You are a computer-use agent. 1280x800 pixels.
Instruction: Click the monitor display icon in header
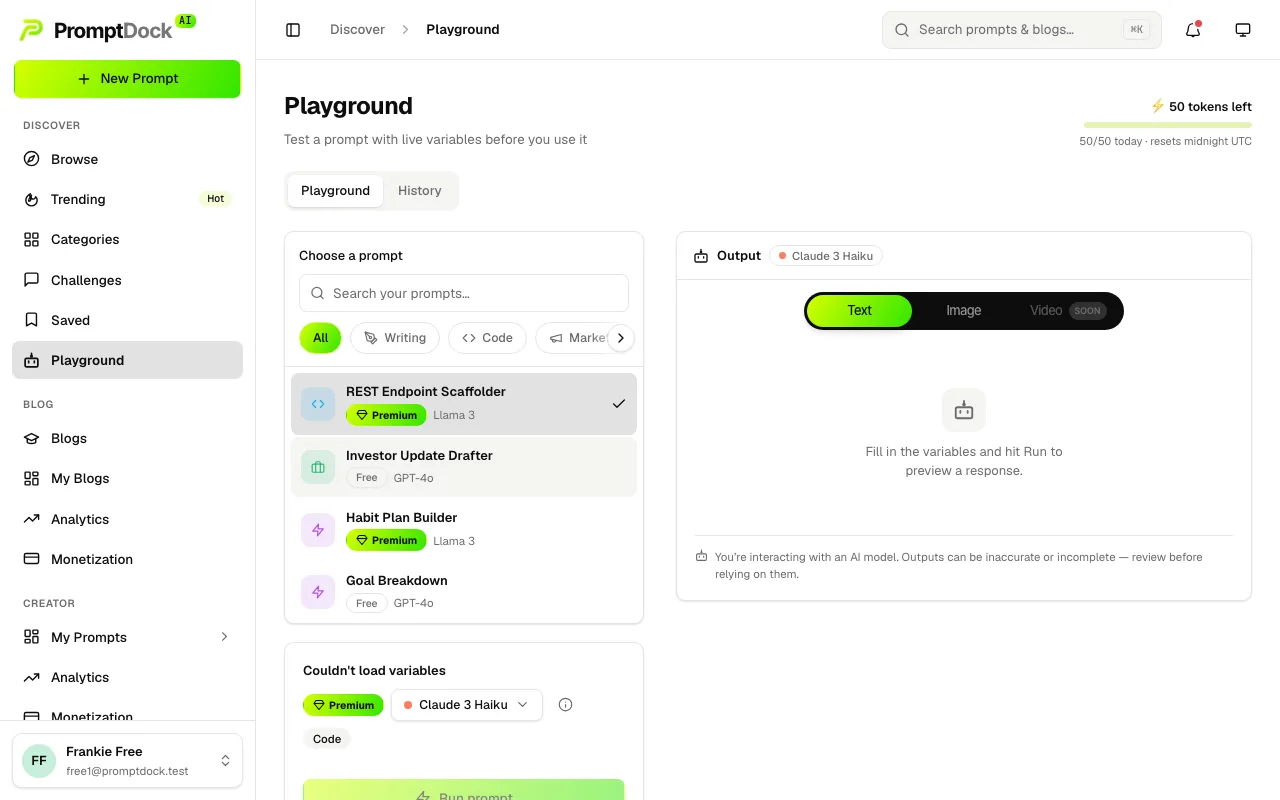1243,30
